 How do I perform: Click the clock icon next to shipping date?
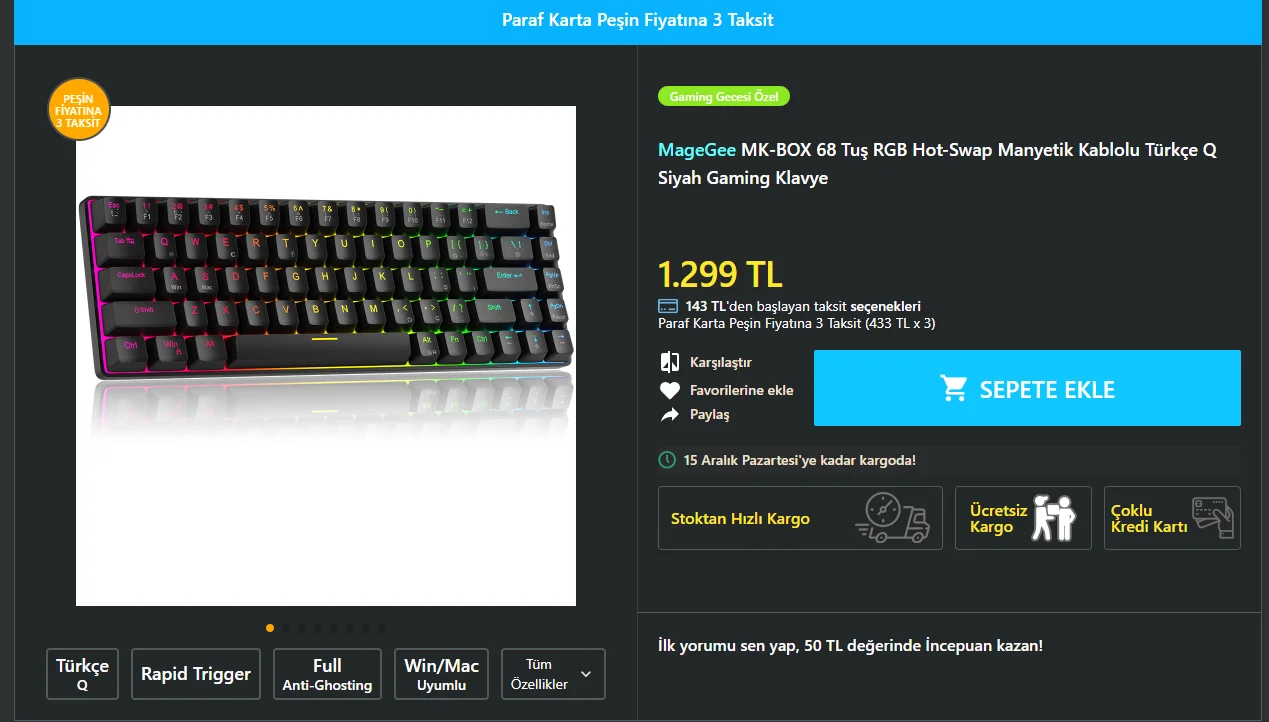tap(667, 460)
